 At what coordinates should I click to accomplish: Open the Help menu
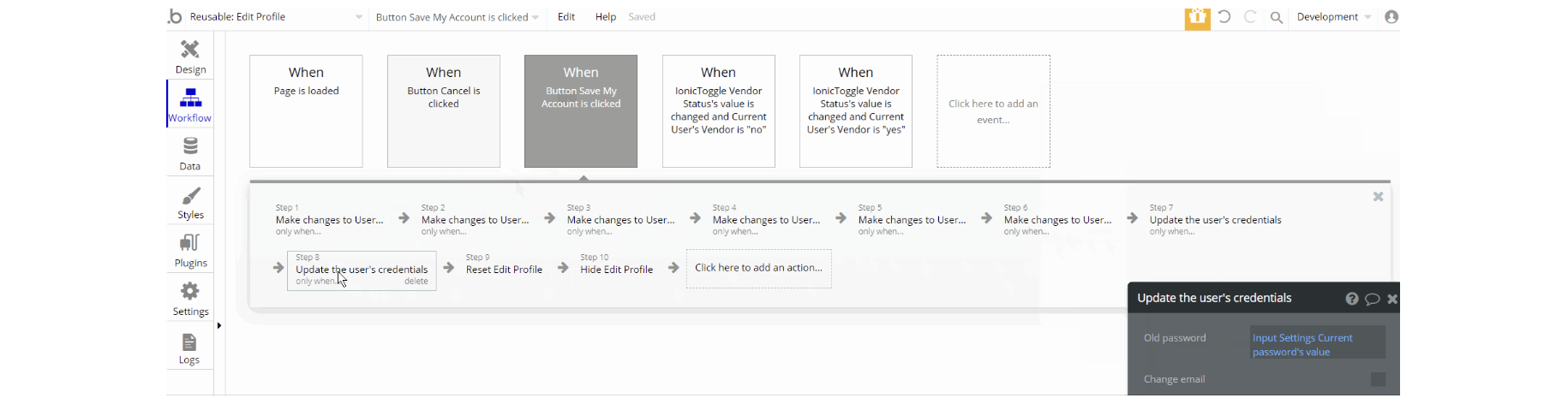point(606,17)
